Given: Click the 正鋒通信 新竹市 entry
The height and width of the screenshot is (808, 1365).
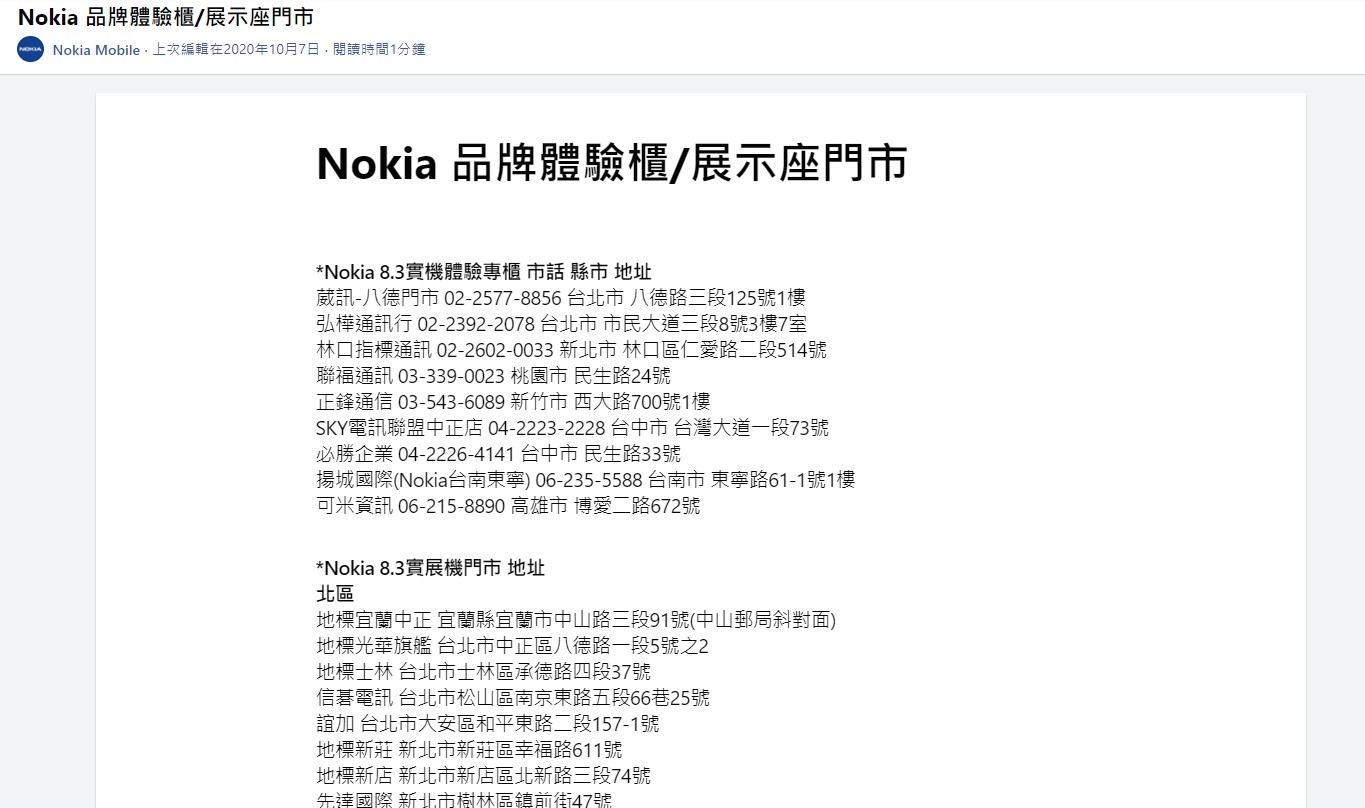Looking at the screenshot, I should (x=513, y=402).
